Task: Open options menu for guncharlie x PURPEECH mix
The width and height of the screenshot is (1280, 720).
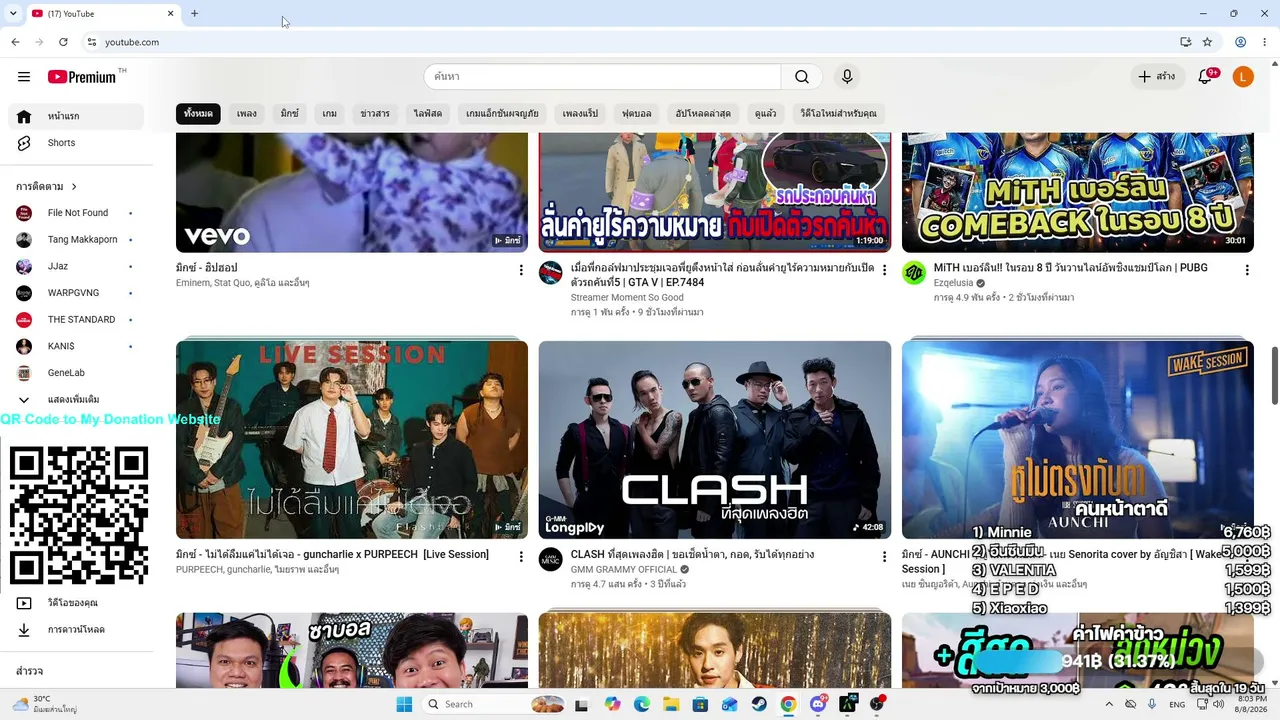Action: [x=520, y=556]
